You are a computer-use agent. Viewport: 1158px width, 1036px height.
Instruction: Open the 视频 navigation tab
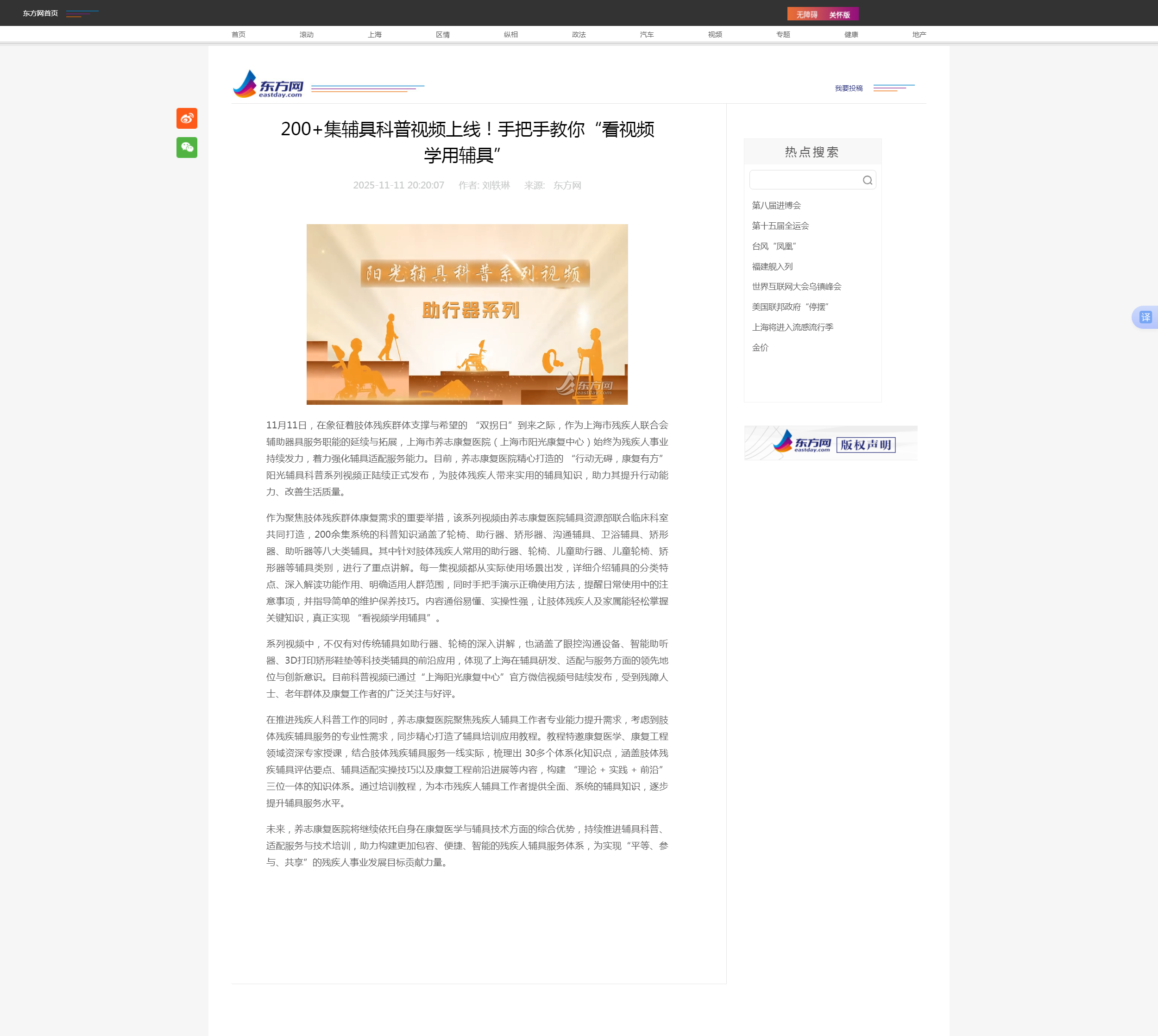[x=715, y=35]
